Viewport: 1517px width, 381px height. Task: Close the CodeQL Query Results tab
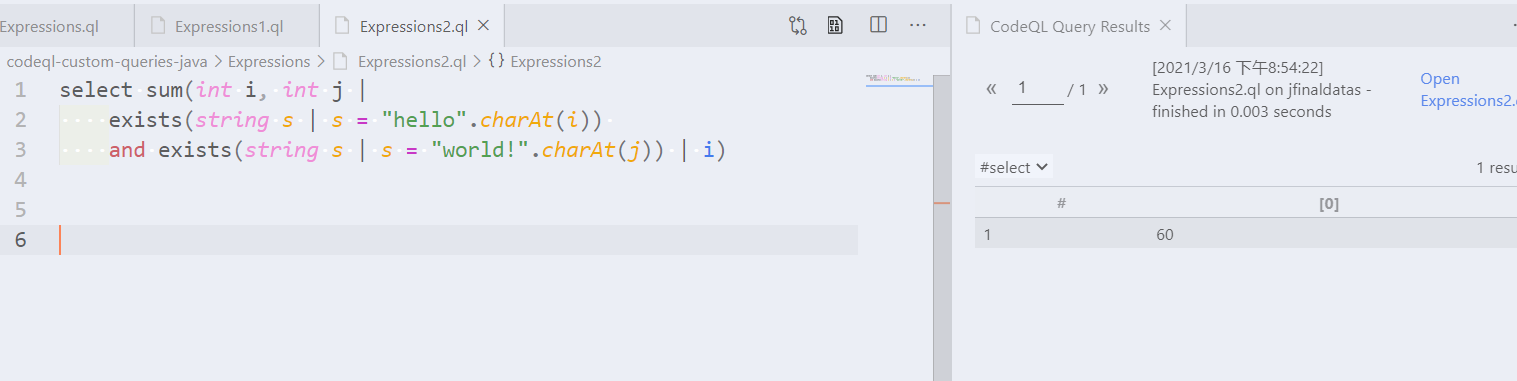[1165, 26]
